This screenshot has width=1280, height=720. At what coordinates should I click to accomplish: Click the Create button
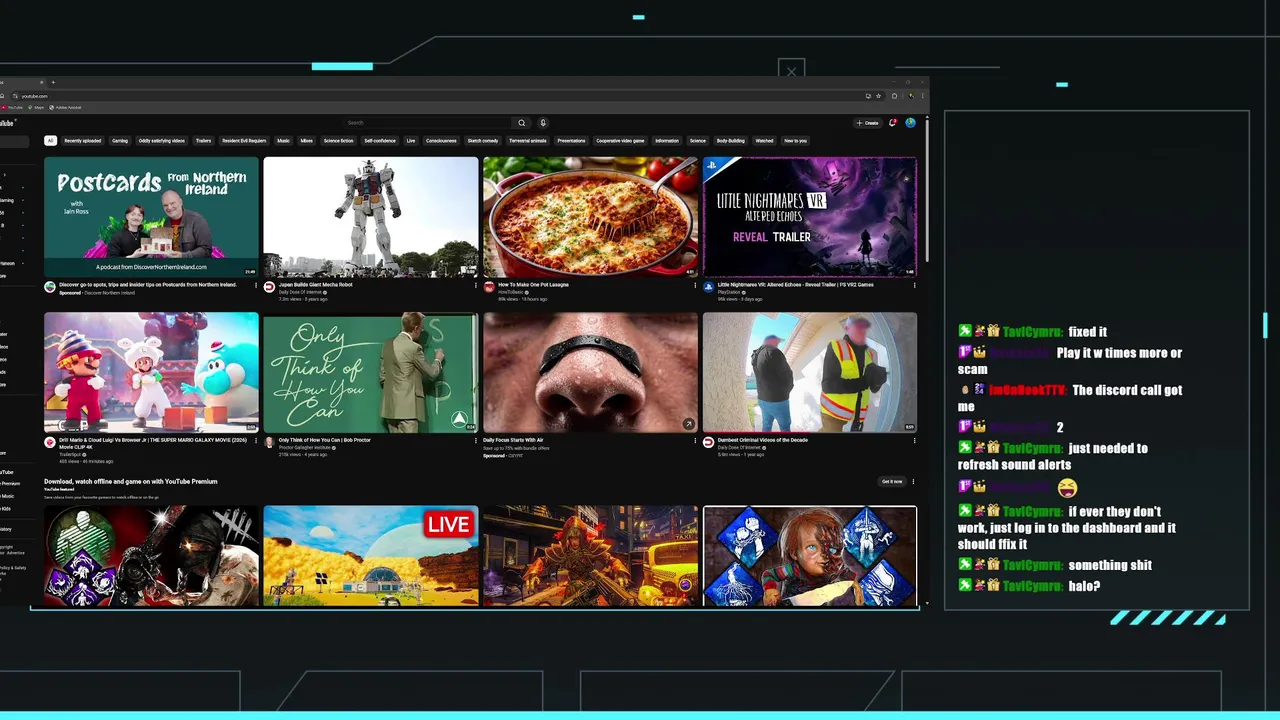click(868, 123)
